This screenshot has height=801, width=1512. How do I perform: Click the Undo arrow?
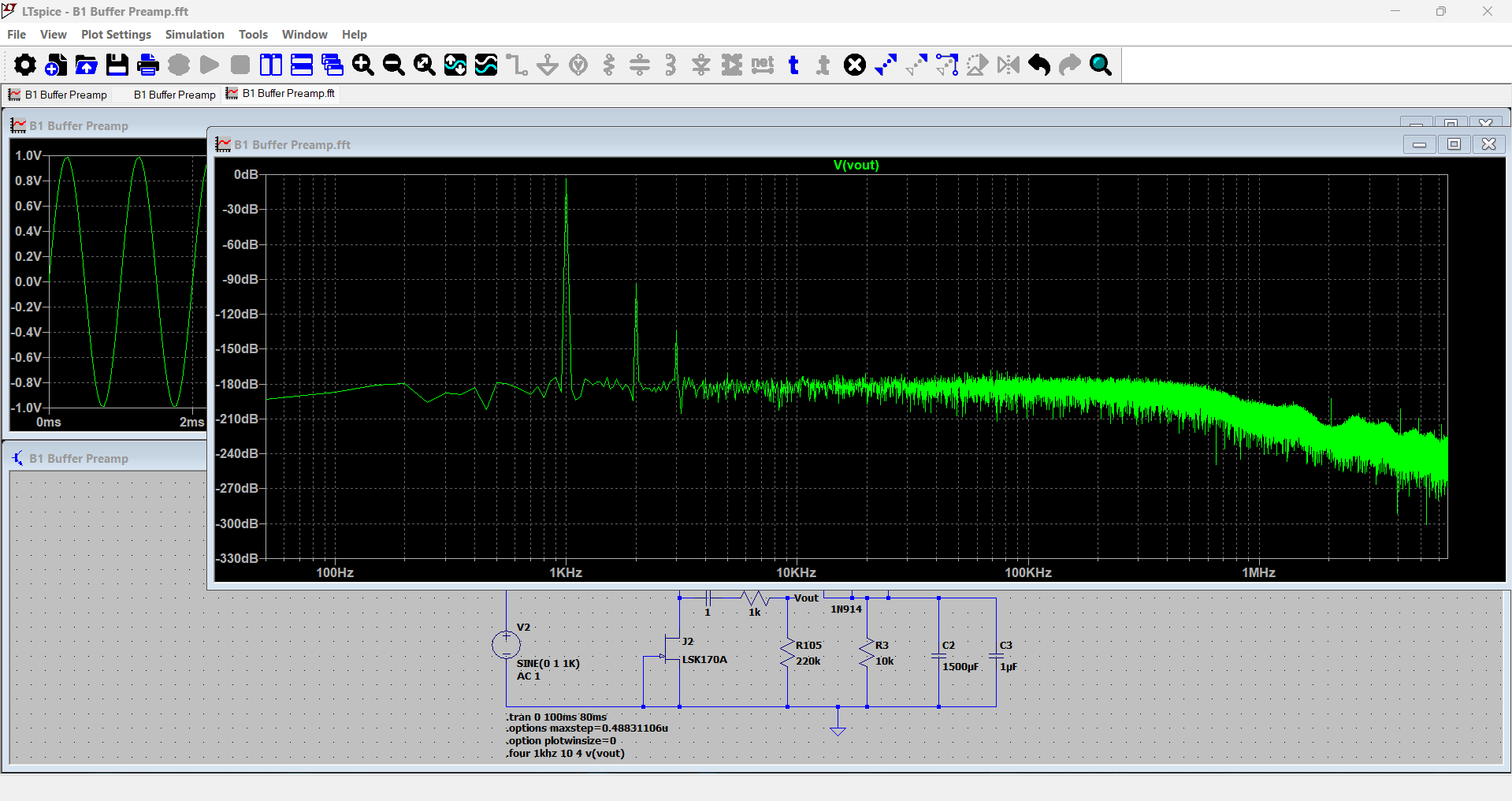coord(1039,65)
